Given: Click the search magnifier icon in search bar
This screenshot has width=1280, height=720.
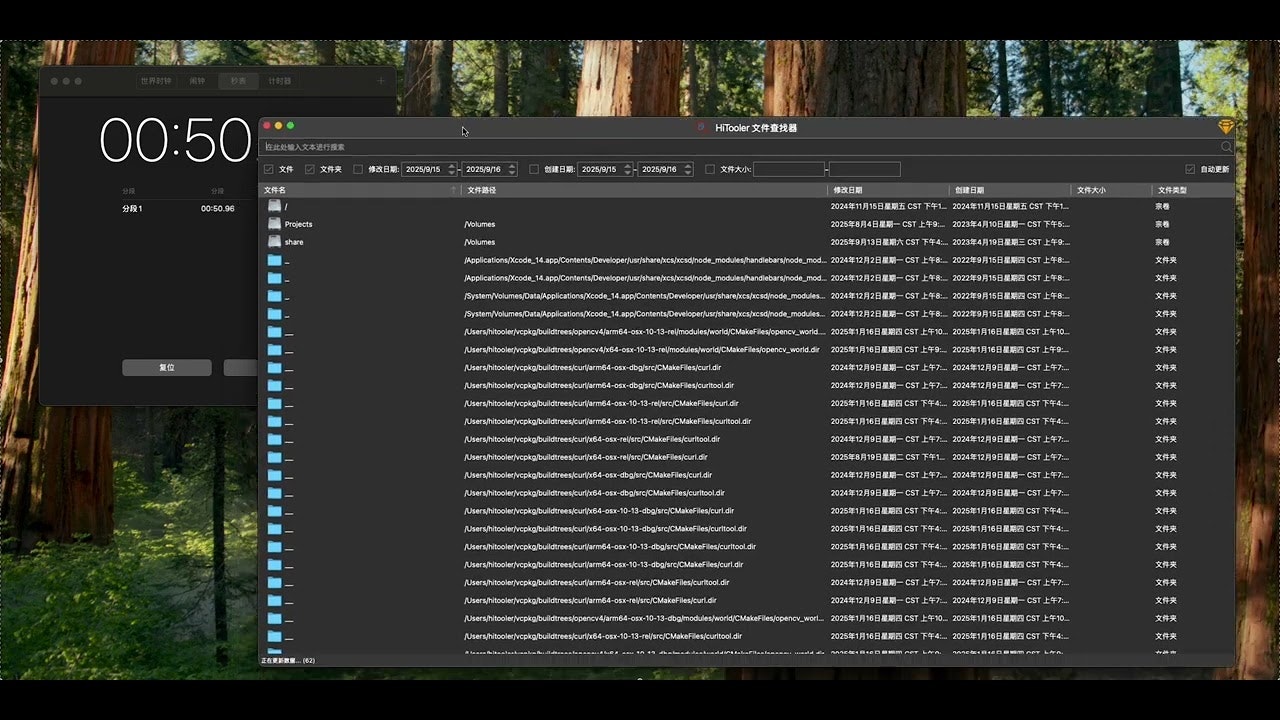Looking at the screenshot, I should [x=1227, y=146].
